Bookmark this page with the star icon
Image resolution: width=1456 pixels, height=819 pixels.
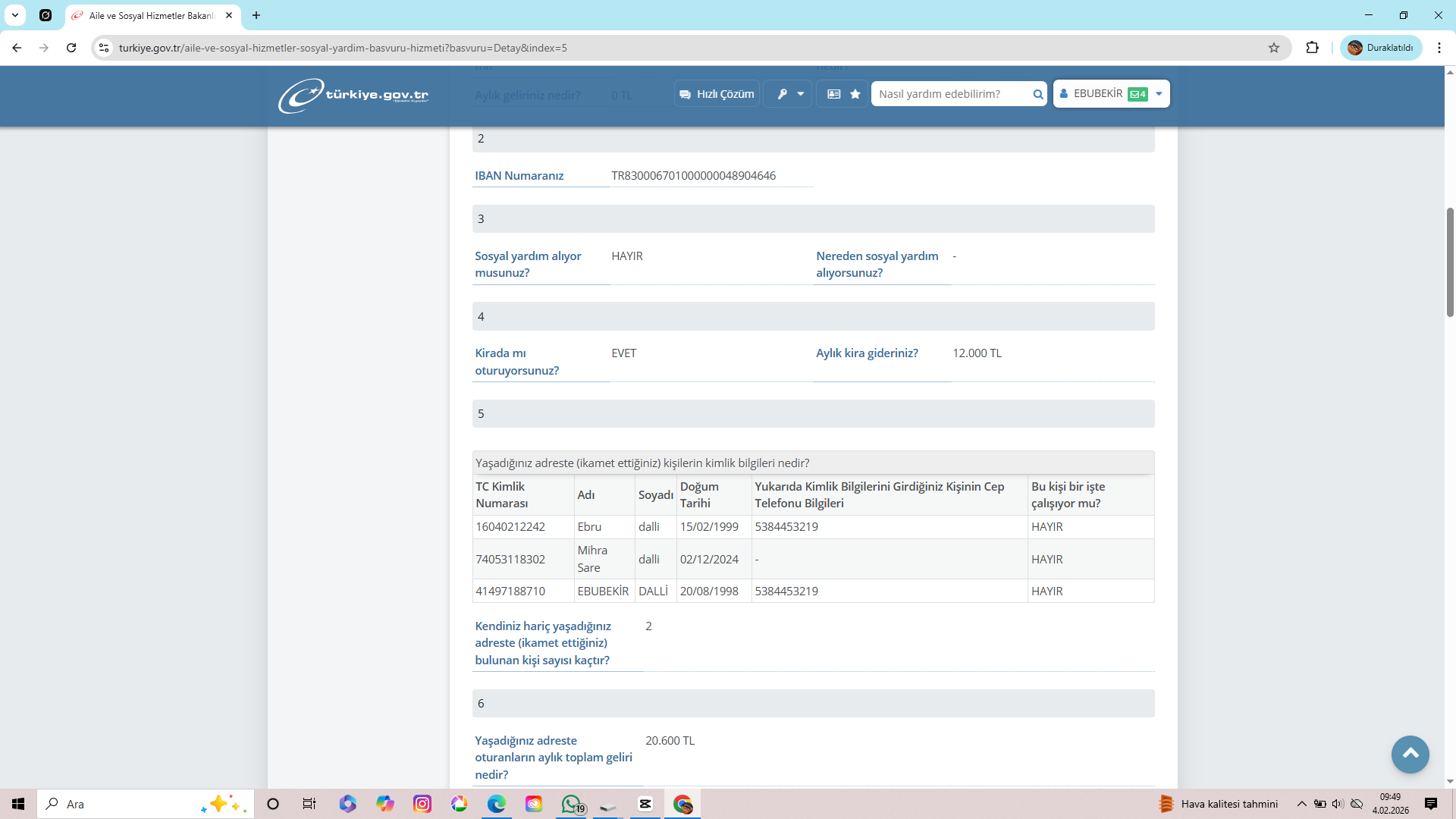1274,48
